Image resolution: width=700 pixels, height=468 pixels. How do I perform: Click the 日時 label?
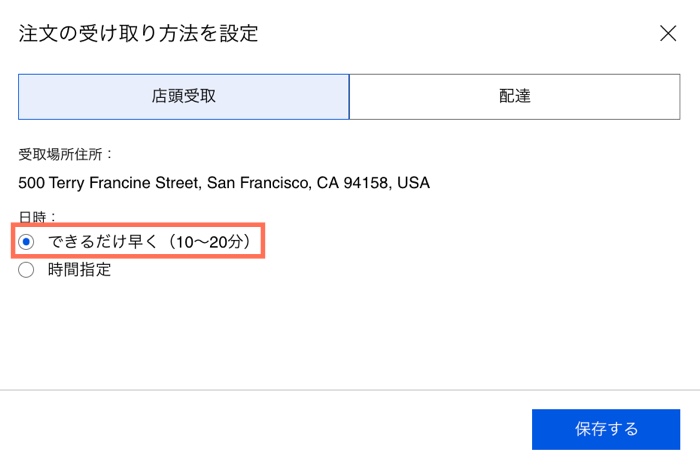click(38, 215)
